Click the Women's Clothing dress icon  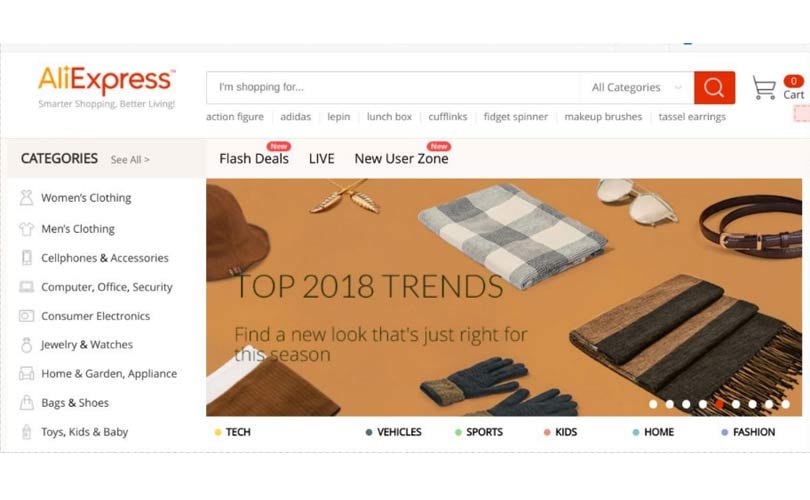click(26, 198)
